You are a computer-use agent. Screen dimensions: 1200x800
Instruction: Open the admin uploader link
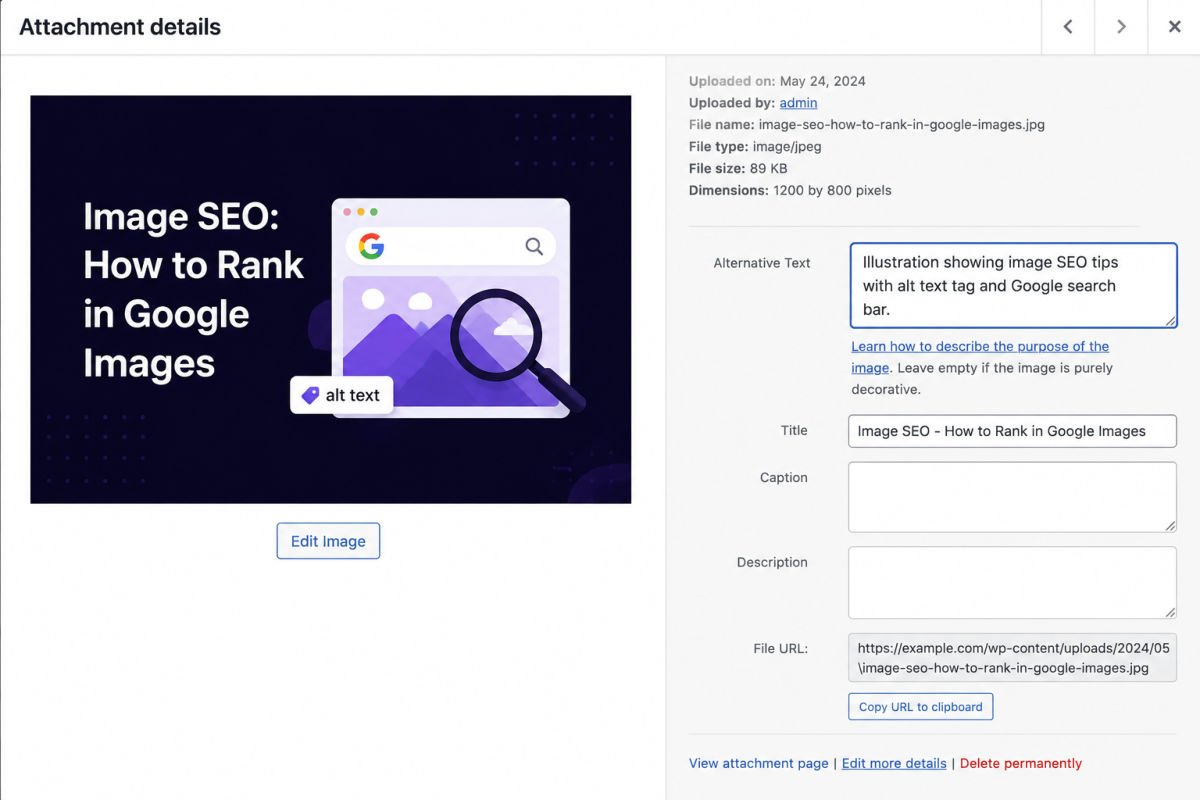(x=798, y=103)
